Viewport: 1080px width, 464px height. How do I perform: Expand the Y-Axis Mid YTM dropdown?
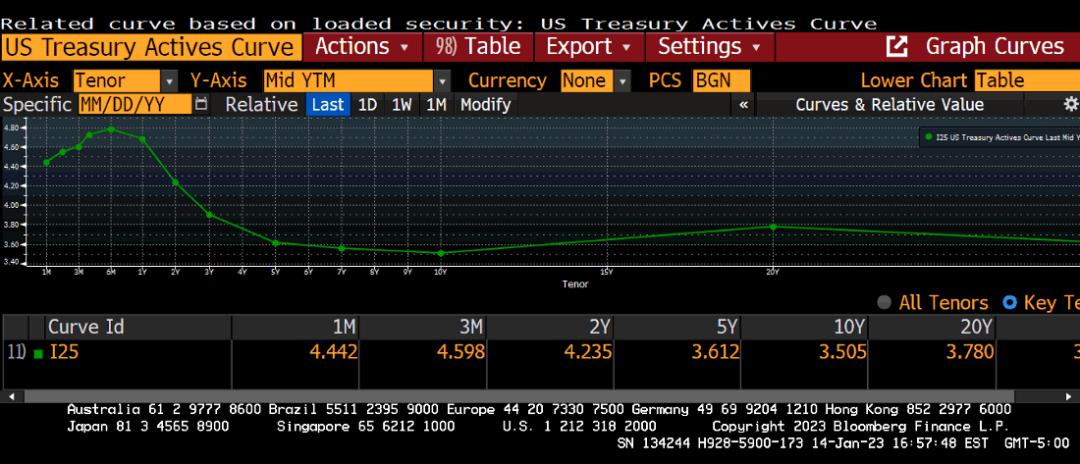pos(442,81)
